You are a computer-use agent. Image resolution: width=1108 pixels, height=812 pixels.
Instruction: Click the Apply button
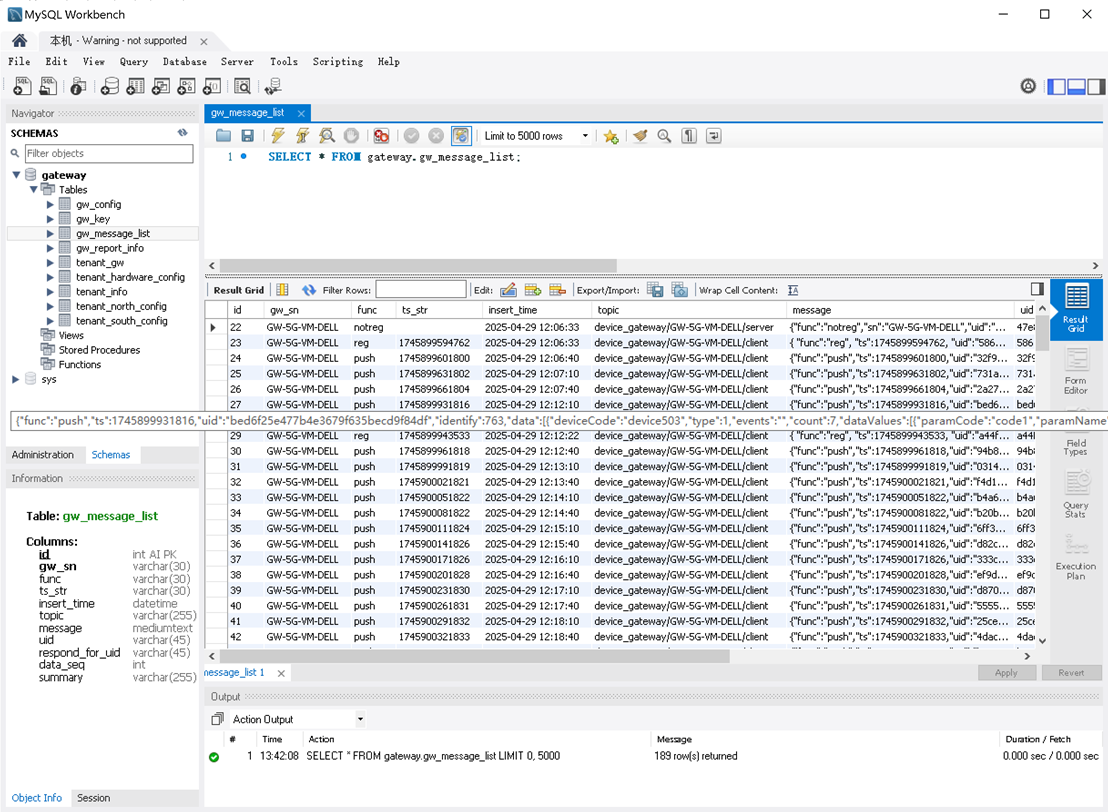coord(1006,673)
